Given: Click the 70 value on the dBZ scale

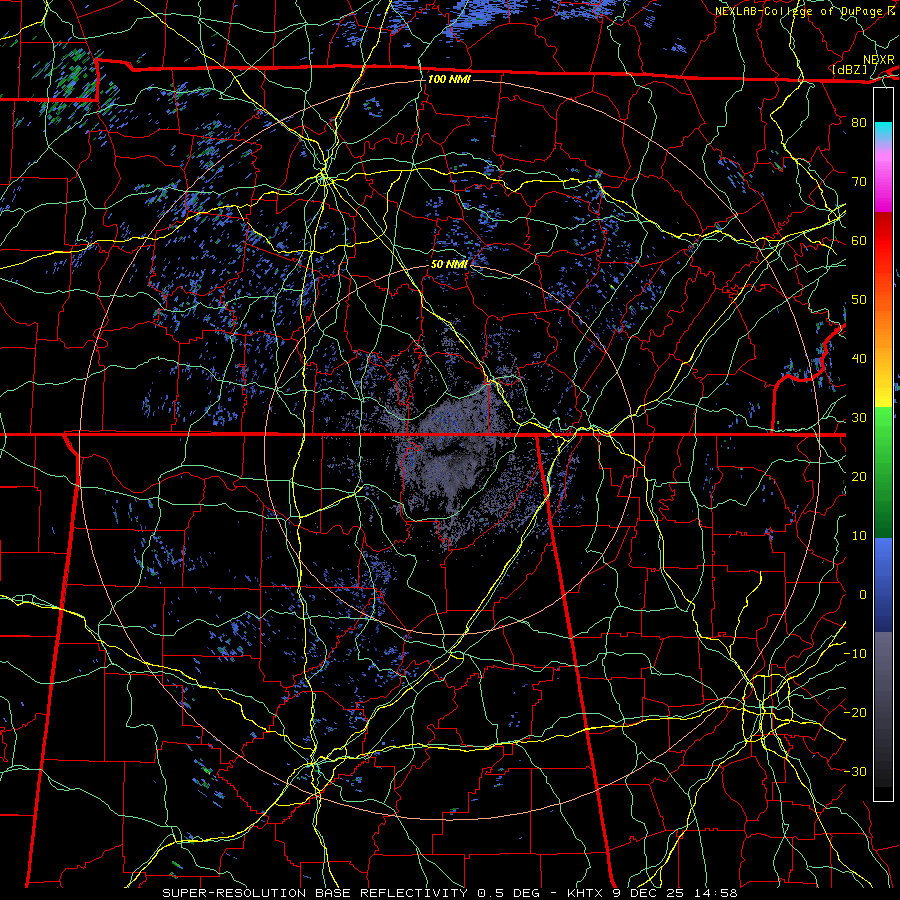Looking at the screenshot, I should pos(859,182).
